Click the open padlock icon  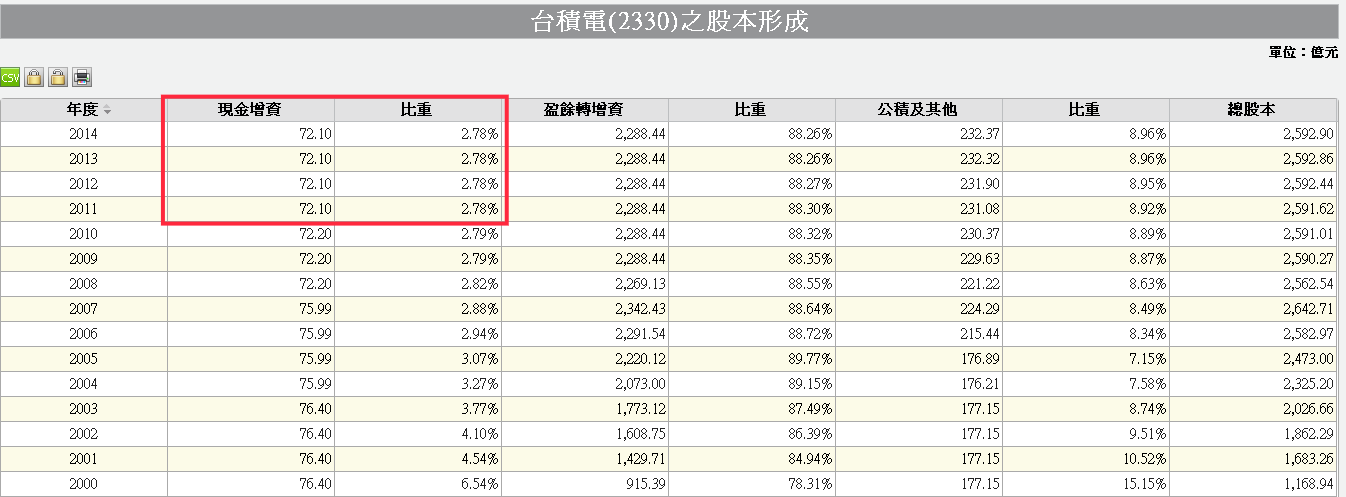pyautogui.click(x=58, y=77)
